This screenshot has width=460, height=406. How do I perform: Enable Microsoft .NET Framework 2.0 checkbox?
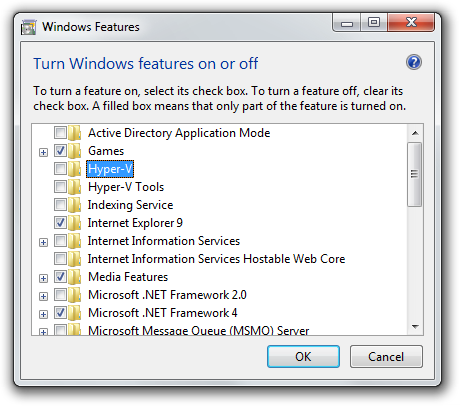60,295
